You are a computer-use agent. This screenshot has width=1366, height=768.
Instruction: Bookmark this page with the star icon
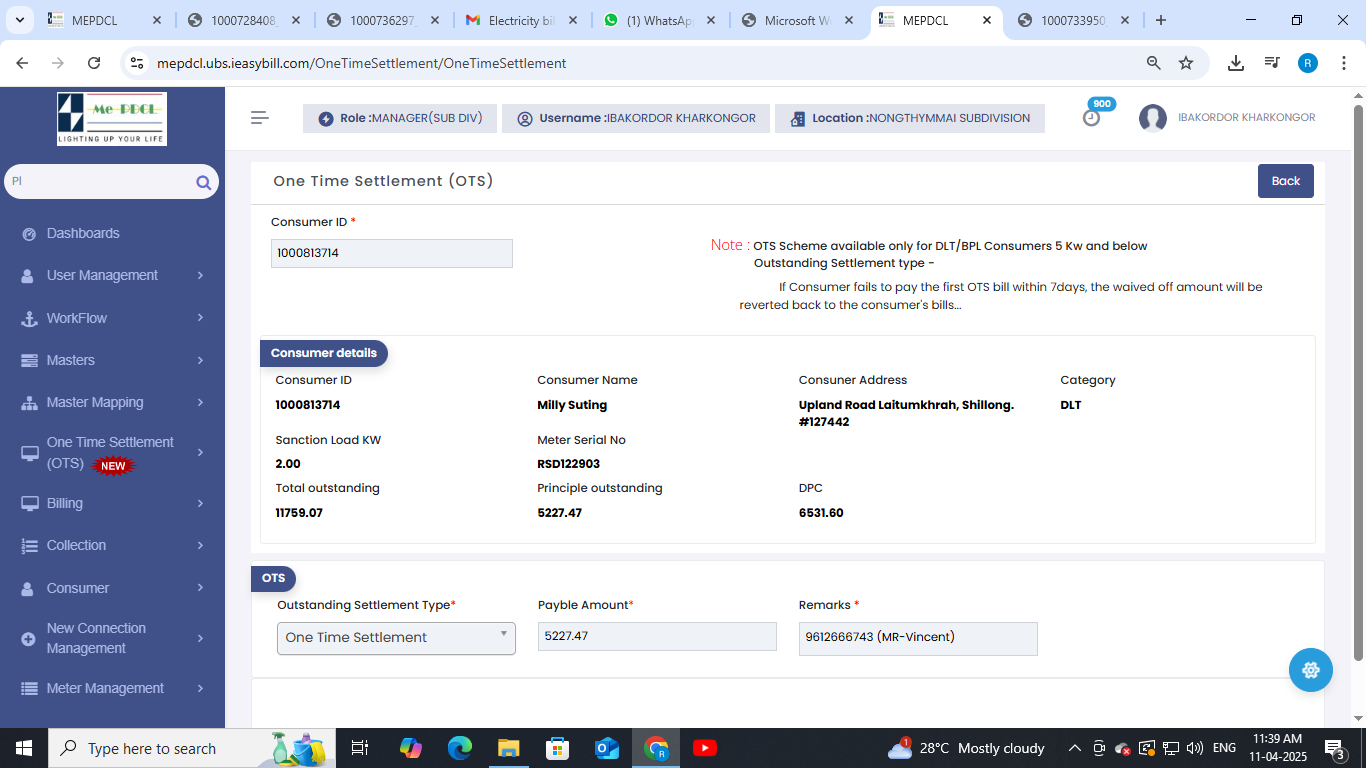[1186, 63]
